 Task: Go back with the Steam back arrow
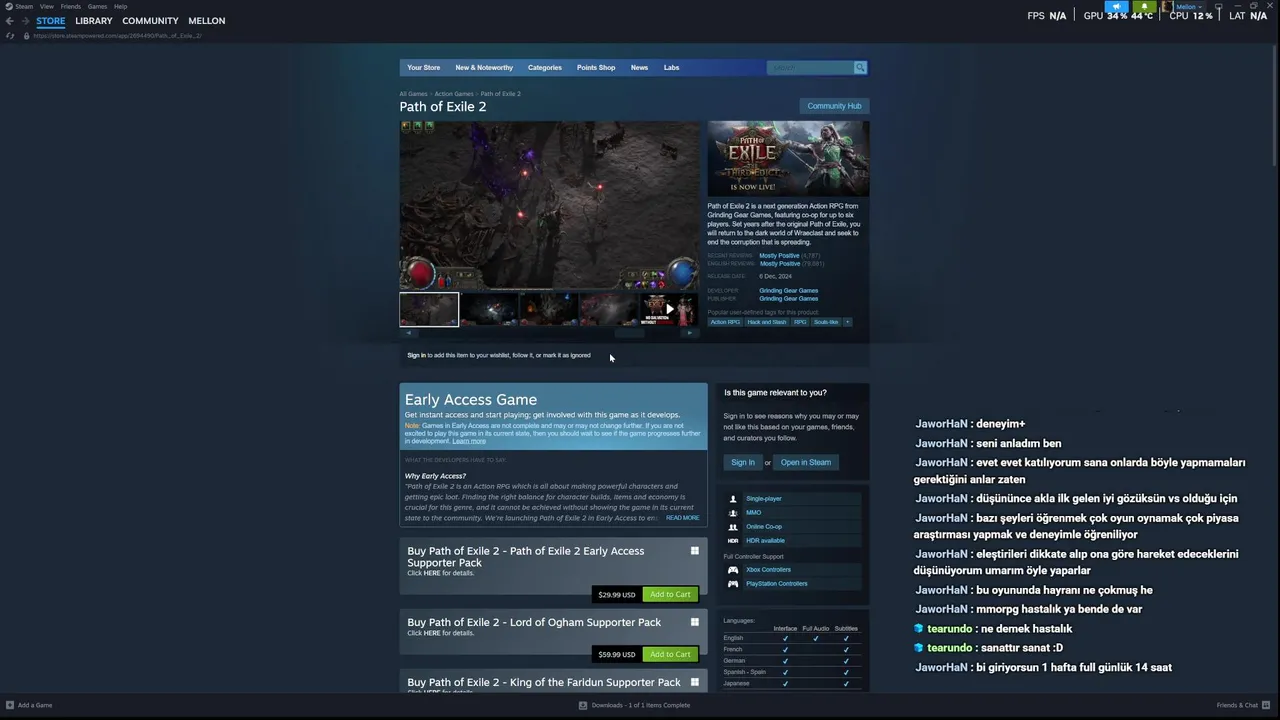(10, 21)
